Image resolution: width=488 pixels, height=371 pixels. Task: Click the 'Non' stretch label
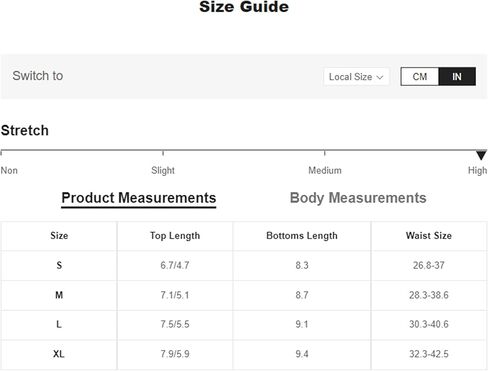[x=9, y=171]
